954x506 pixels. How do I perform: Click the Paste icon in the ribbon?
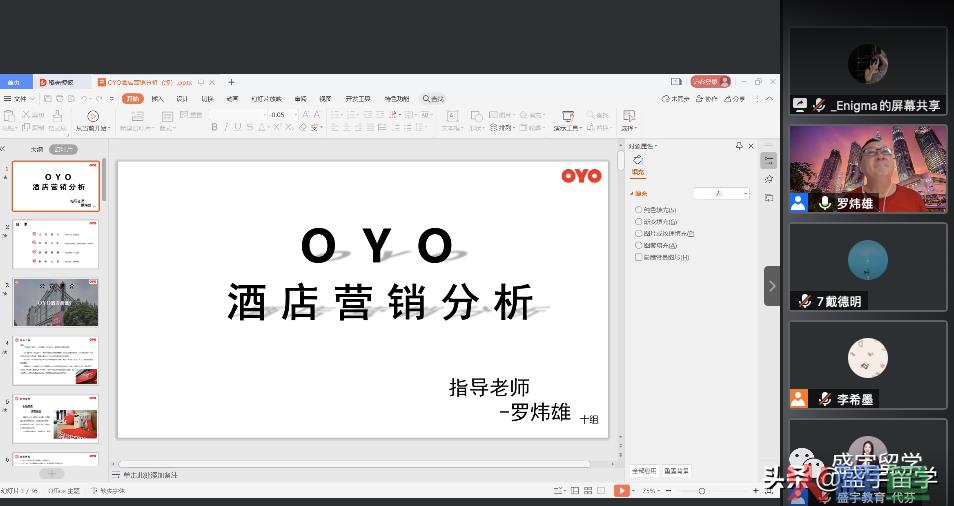pos(9,116)
